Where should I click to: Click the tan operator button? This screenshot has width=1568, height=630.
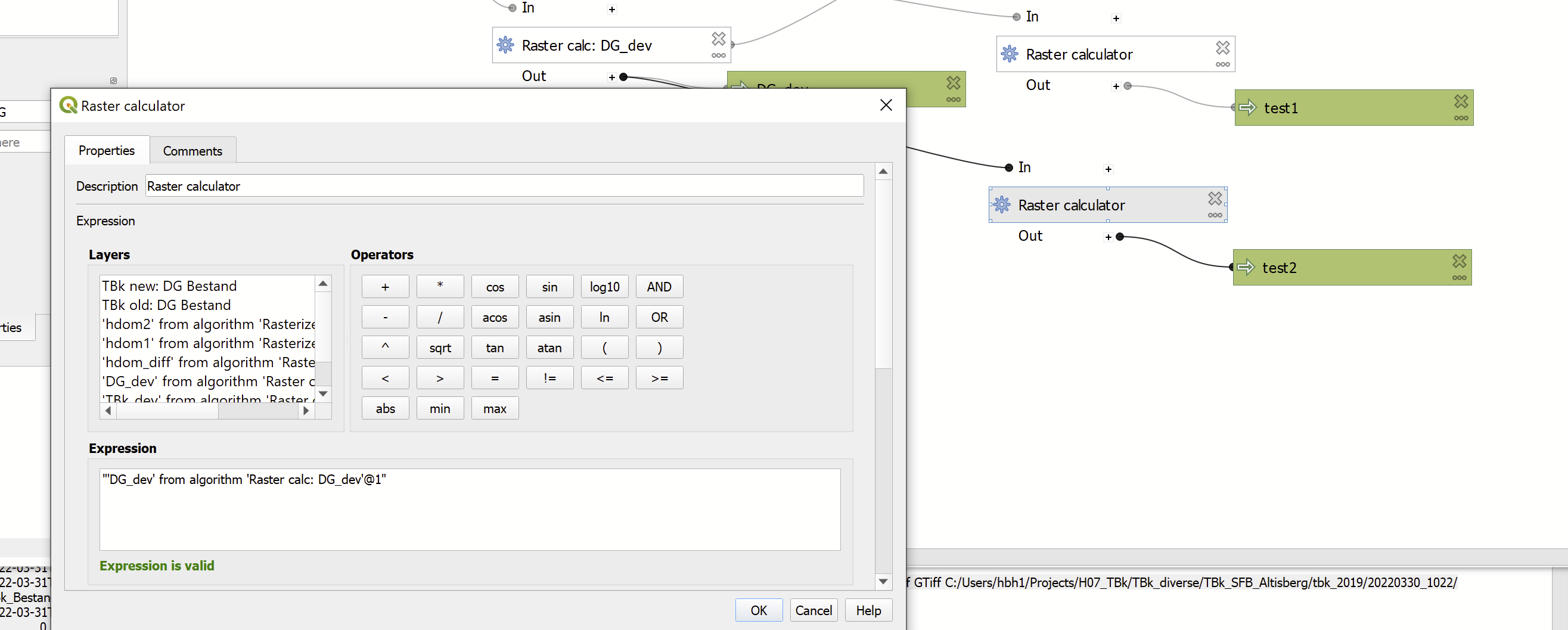tap(495, 347)
